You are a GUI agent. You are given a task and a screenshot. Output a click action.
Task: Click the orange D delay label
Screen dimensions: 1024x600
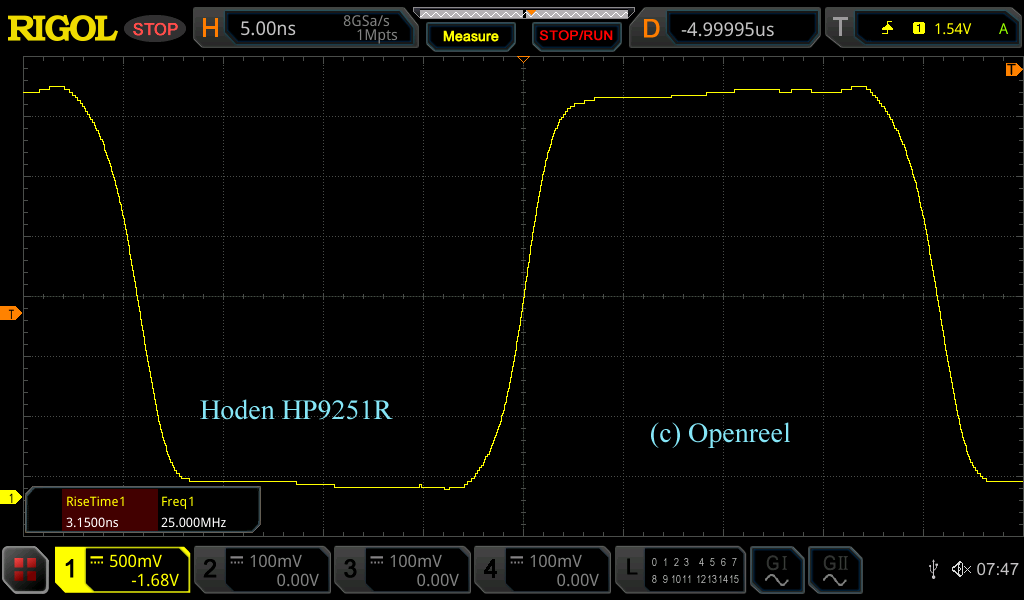coord(650,29)
